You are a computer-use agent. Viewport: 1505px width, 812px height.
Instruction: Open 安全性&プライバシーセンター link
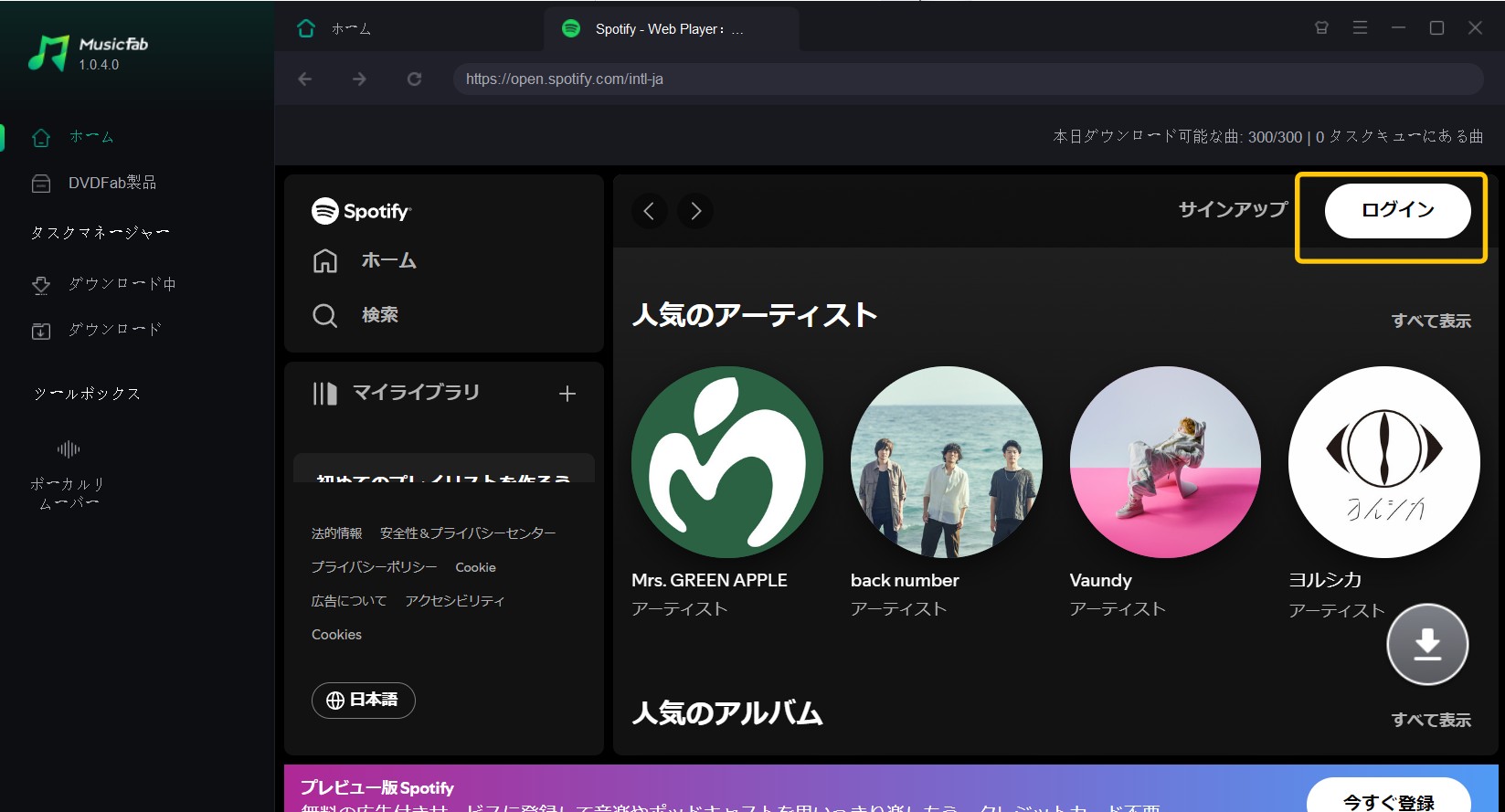468,533
